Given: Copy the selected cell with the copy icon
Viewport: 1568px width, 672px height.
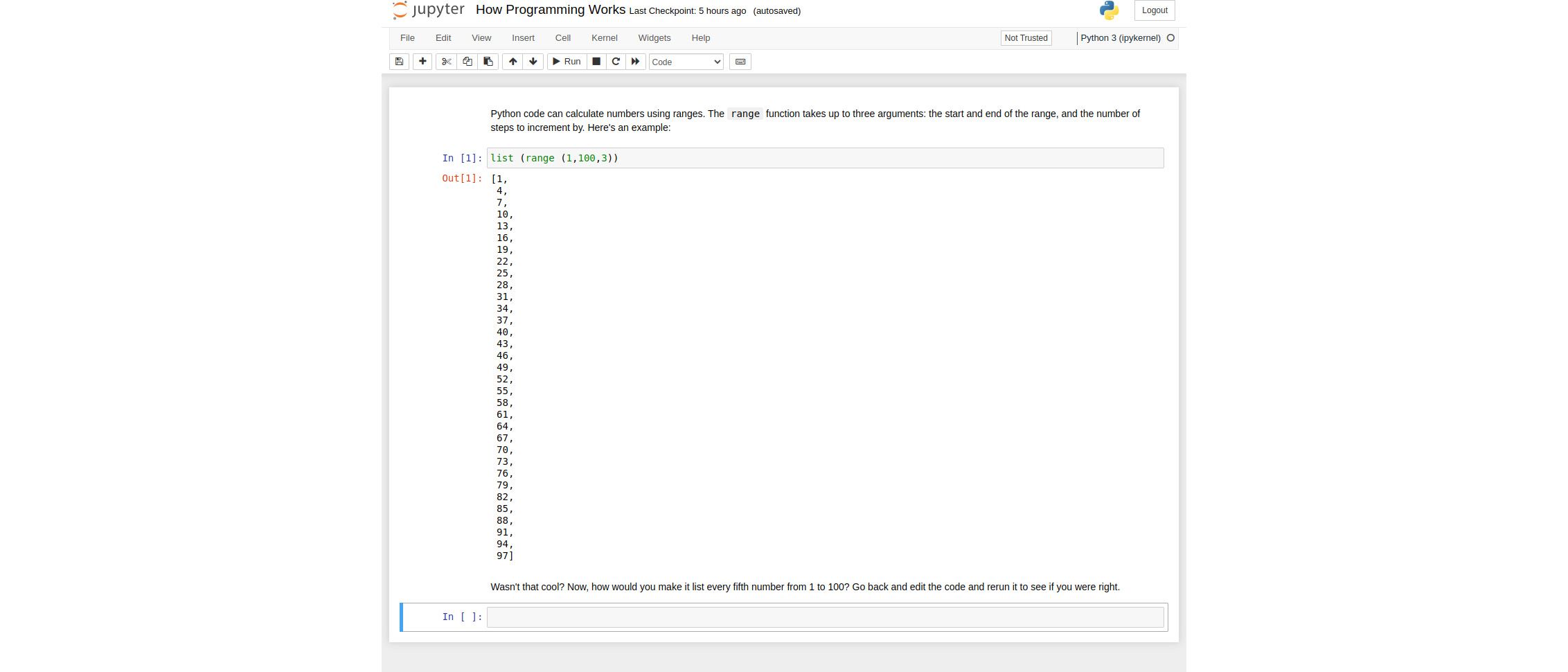Looking at the screenshot, I should tap(467, 62).
